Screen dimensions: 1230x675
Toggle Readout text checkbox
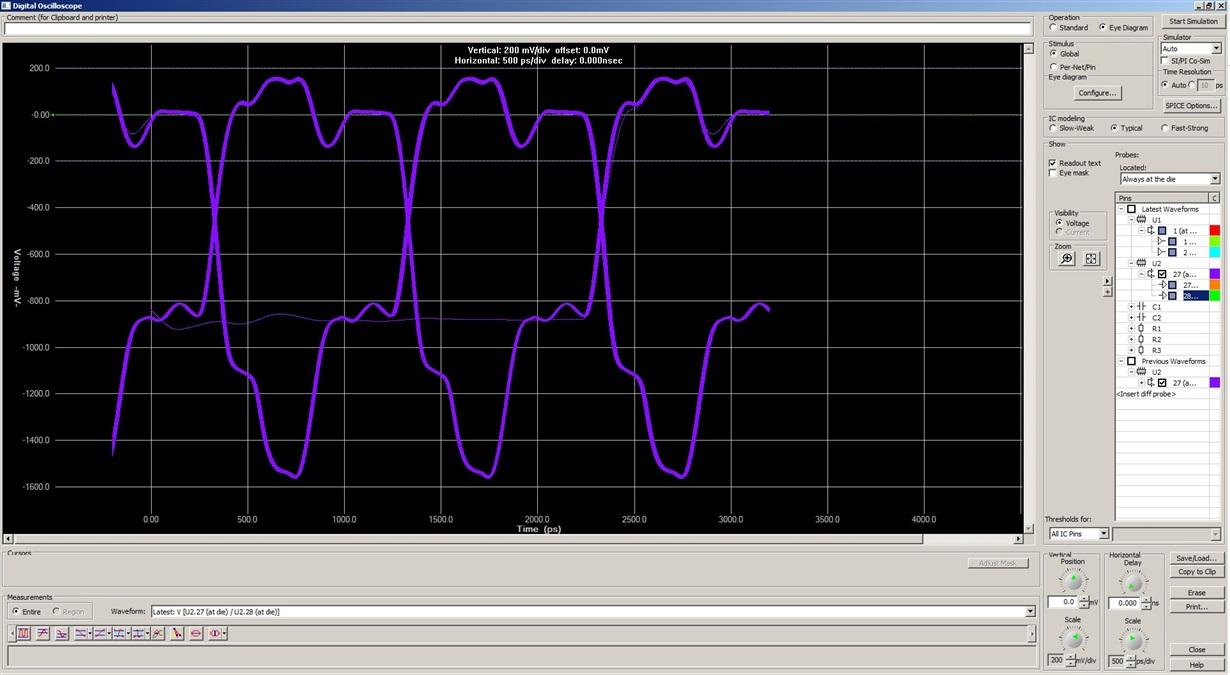click(x=1053, y=163)
